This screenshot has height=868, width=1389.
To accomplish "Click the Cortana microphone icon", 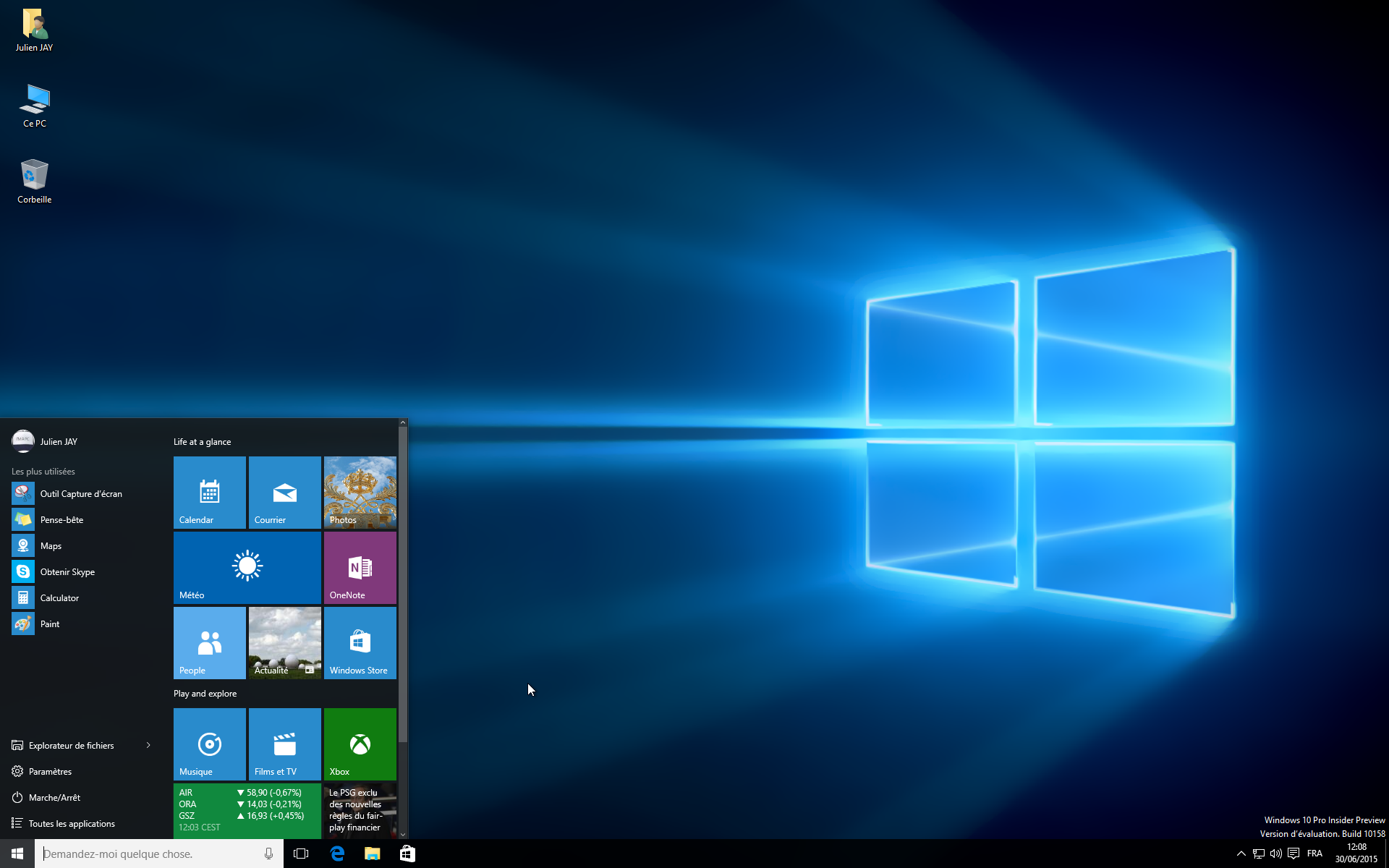I will point(268,854).
